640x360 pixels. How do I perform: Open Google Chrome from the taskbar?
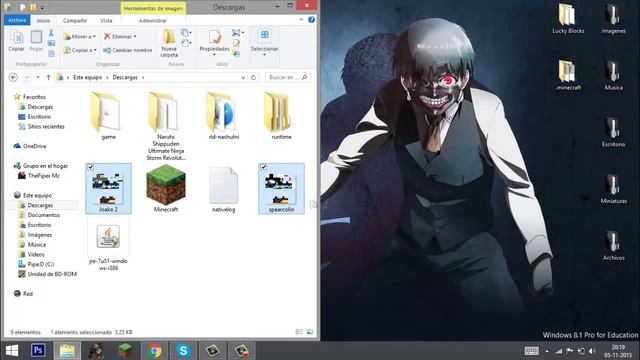point(155,351)
